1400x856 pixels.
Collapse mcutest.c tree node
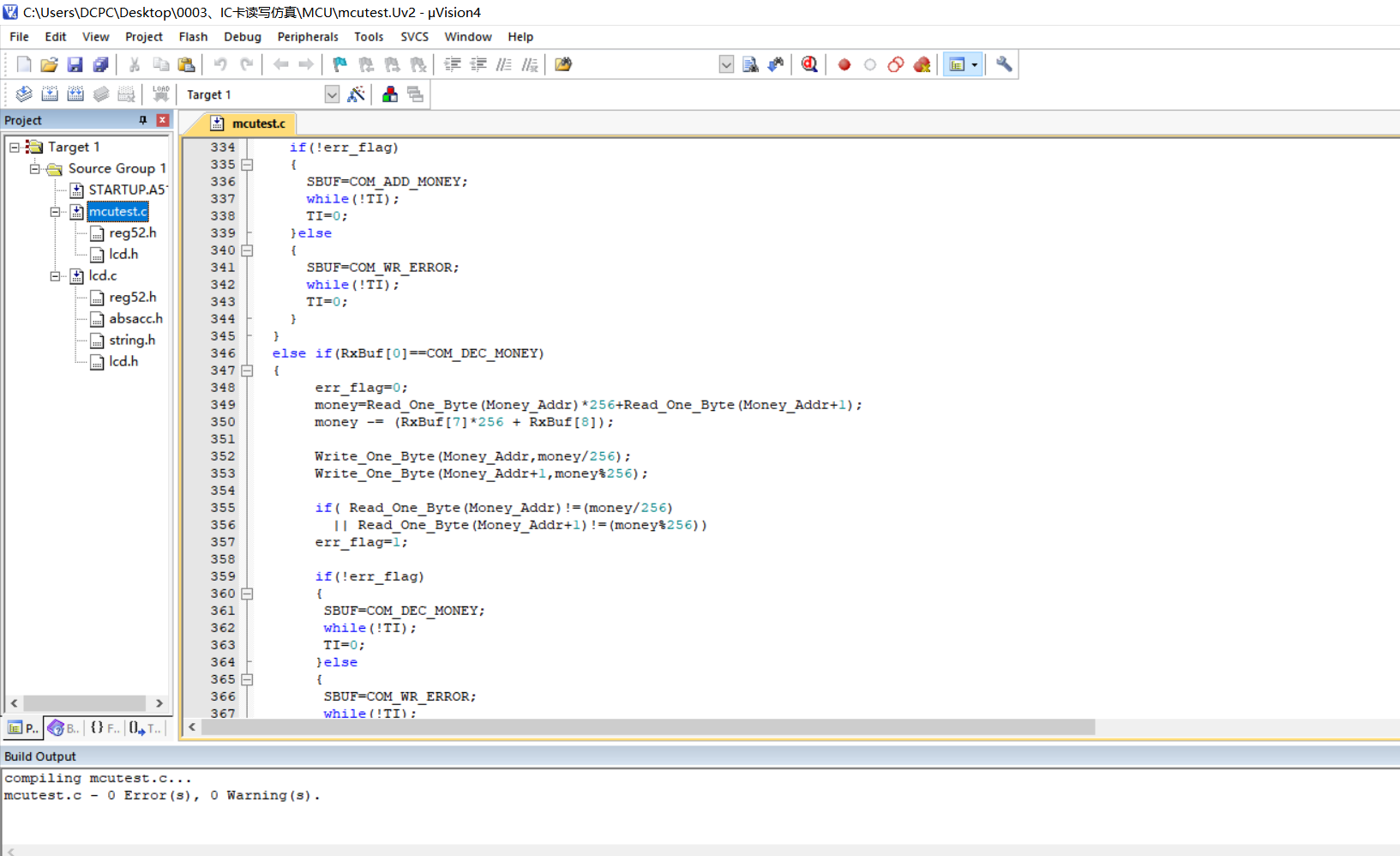point(56,212)
